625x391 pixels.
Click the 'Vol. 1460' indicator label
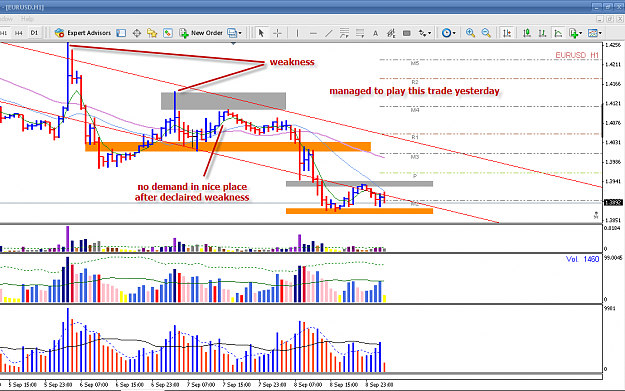[582, 259]
